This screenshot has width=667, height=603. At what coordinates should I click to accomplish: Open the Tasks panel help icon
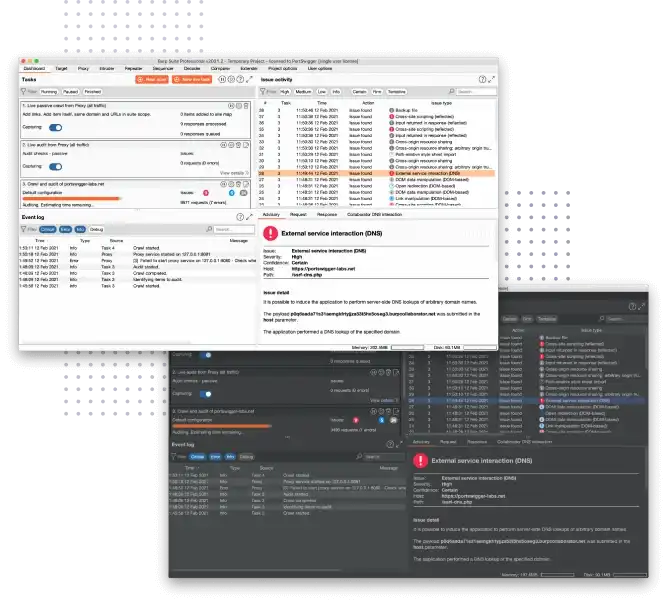tap(240, 80)
